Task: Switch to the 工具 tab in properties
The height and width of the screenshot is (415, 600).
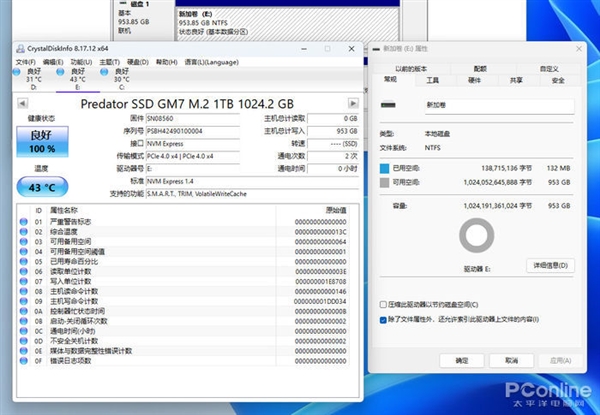Action: click(432, 80)
